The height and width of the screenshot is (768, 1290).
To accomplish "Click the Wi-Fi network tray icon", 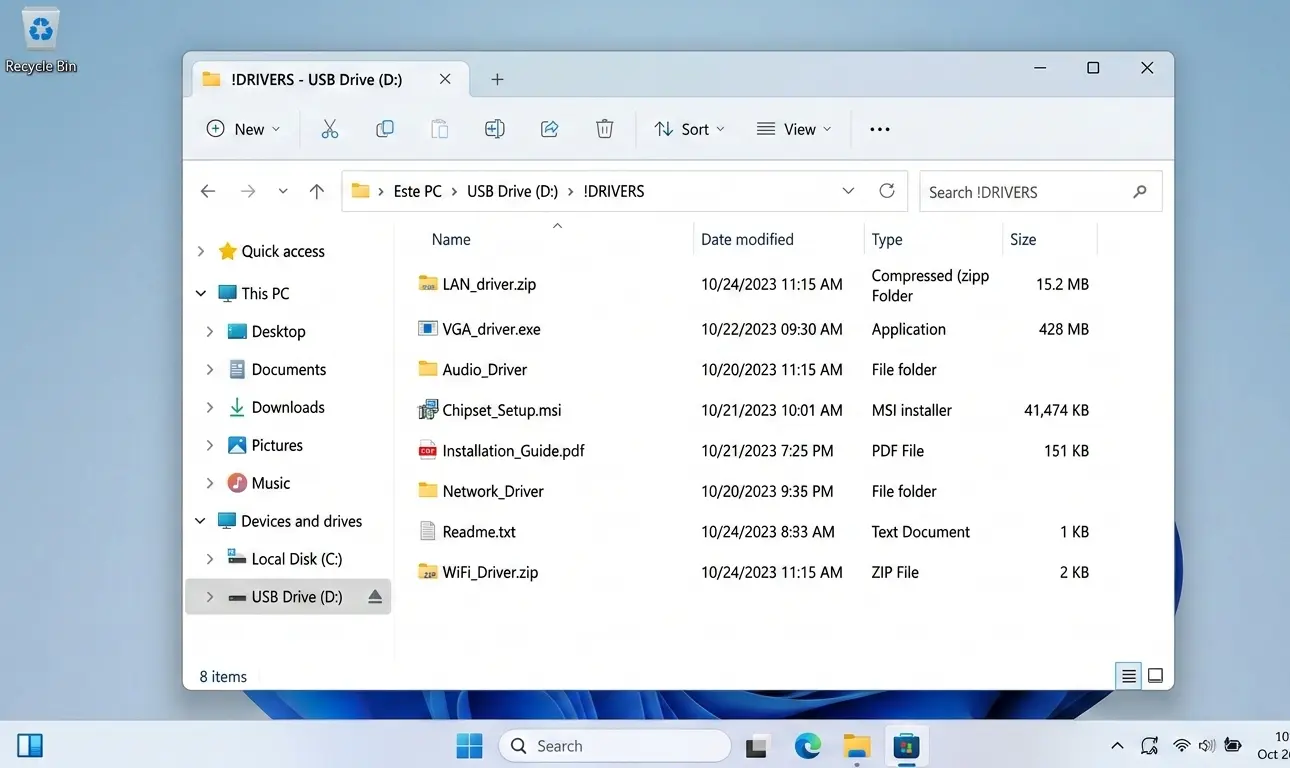I will [1182, 746].
